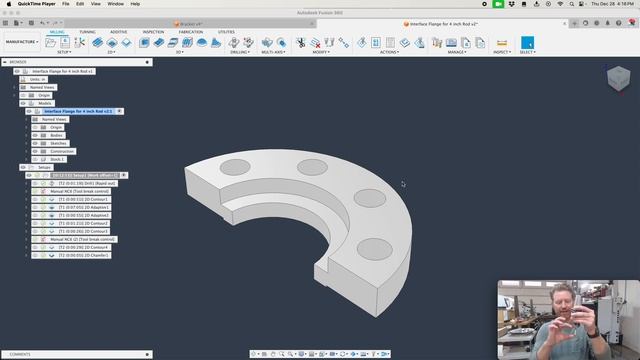The image size is (640, 360).
Task: Open the ACTIONS dropdown menu
Action: point(389,52)
